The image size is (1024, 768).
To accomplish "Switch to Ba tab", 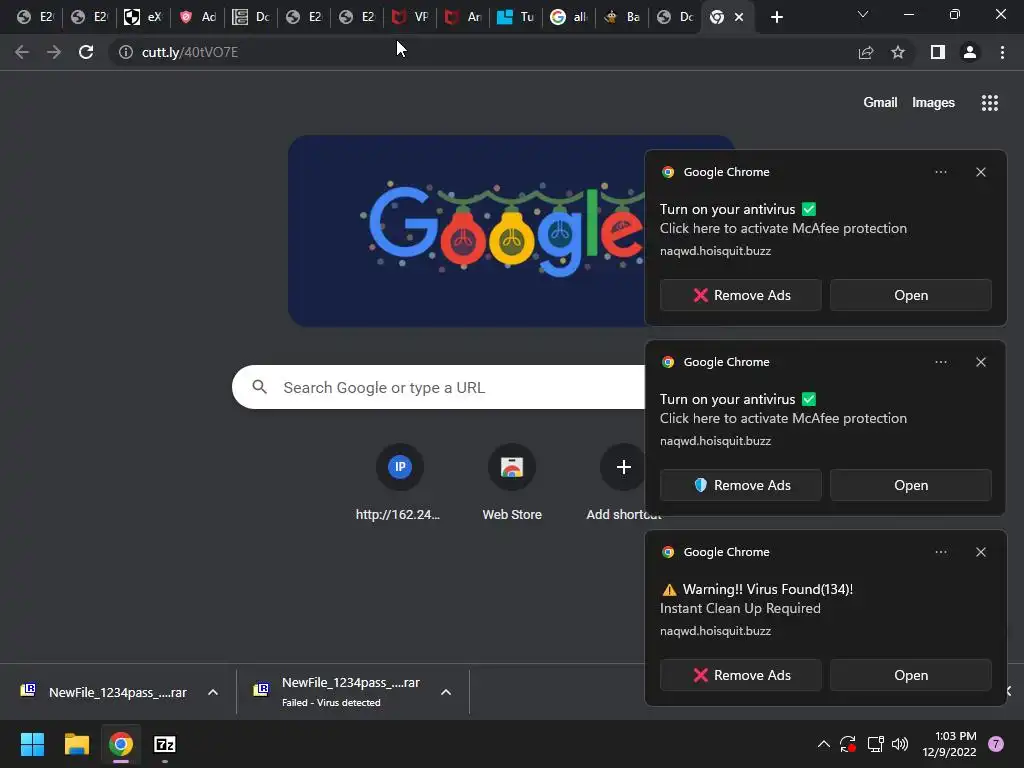I will [622, 17].
